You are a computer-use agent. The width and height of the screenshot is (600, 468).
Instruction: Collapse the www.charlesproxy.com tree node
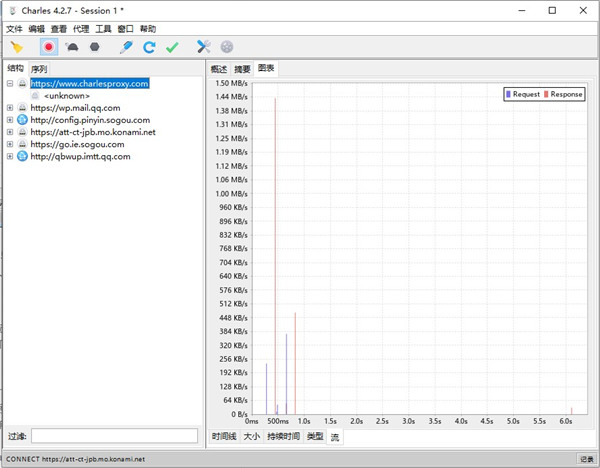(x=10, y=84)
